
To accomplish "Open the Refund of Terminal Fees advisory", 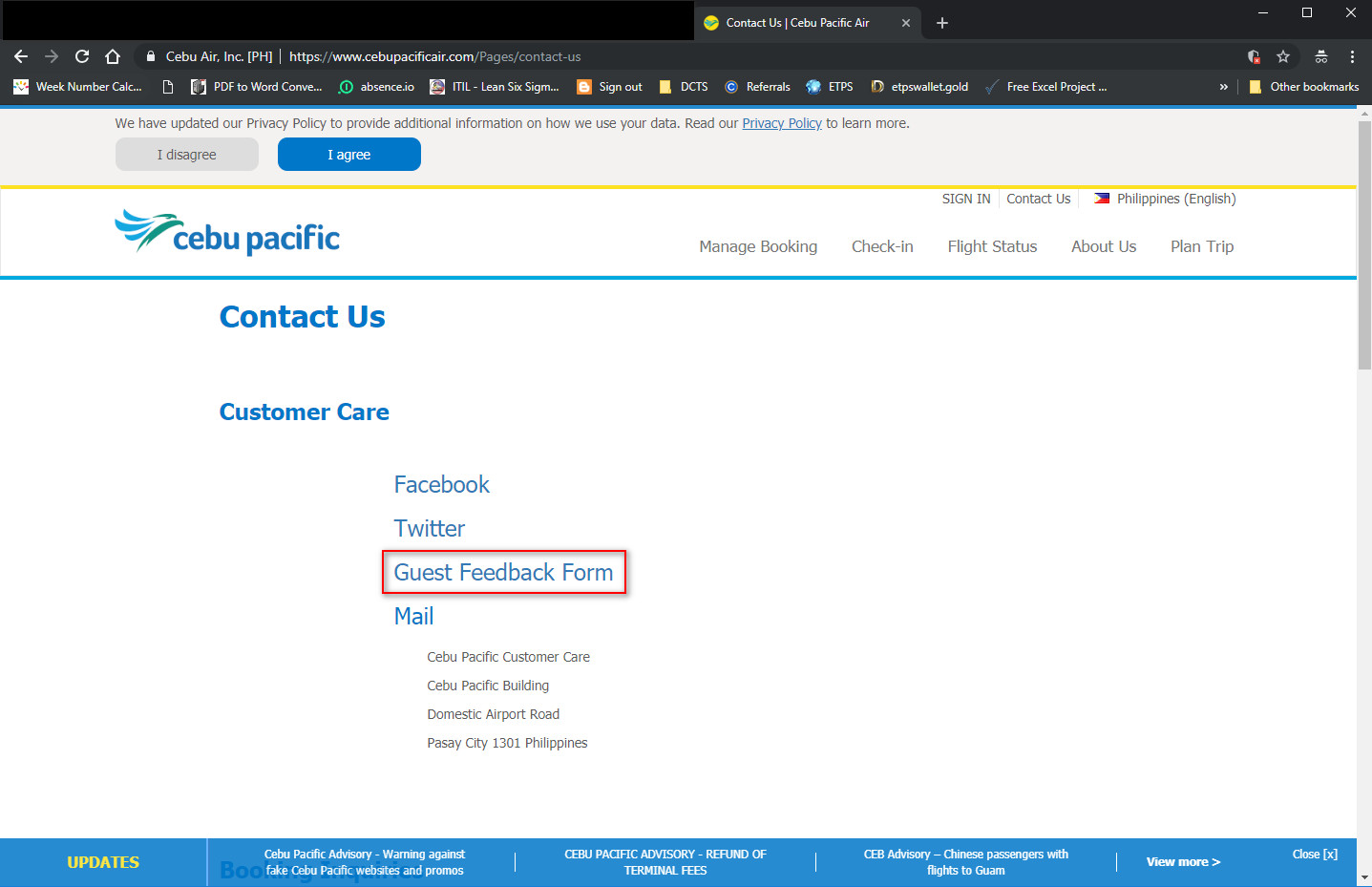I will coord(665,862).
